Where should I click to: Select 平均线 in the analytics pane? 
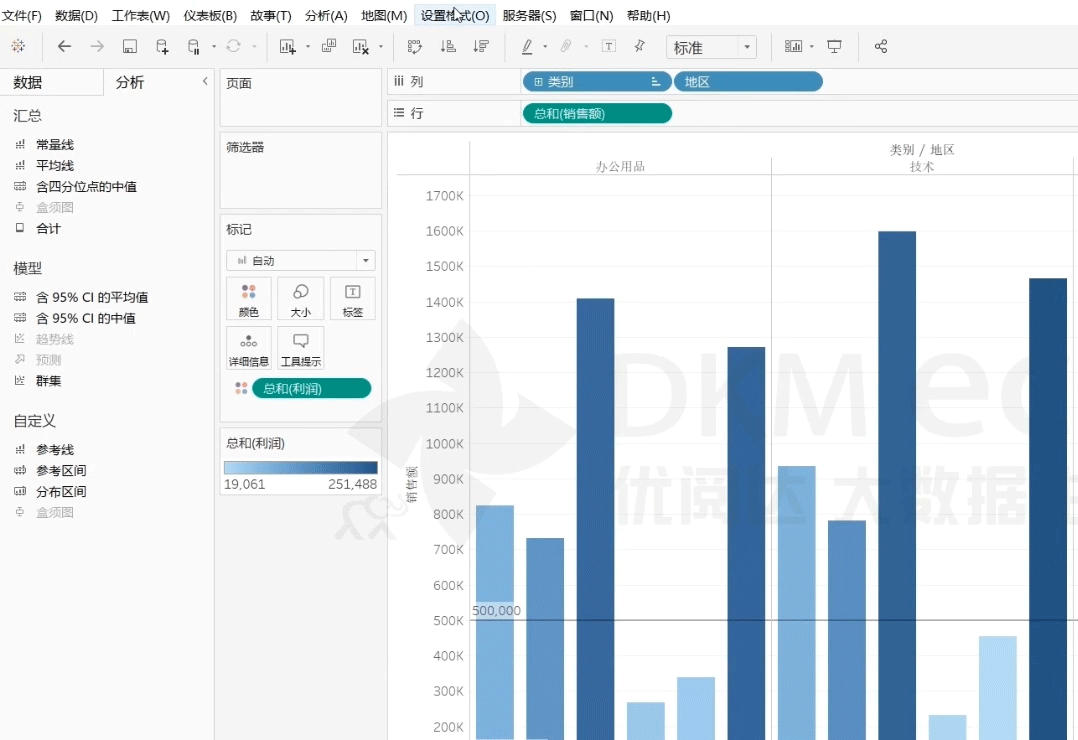[55, 166]
